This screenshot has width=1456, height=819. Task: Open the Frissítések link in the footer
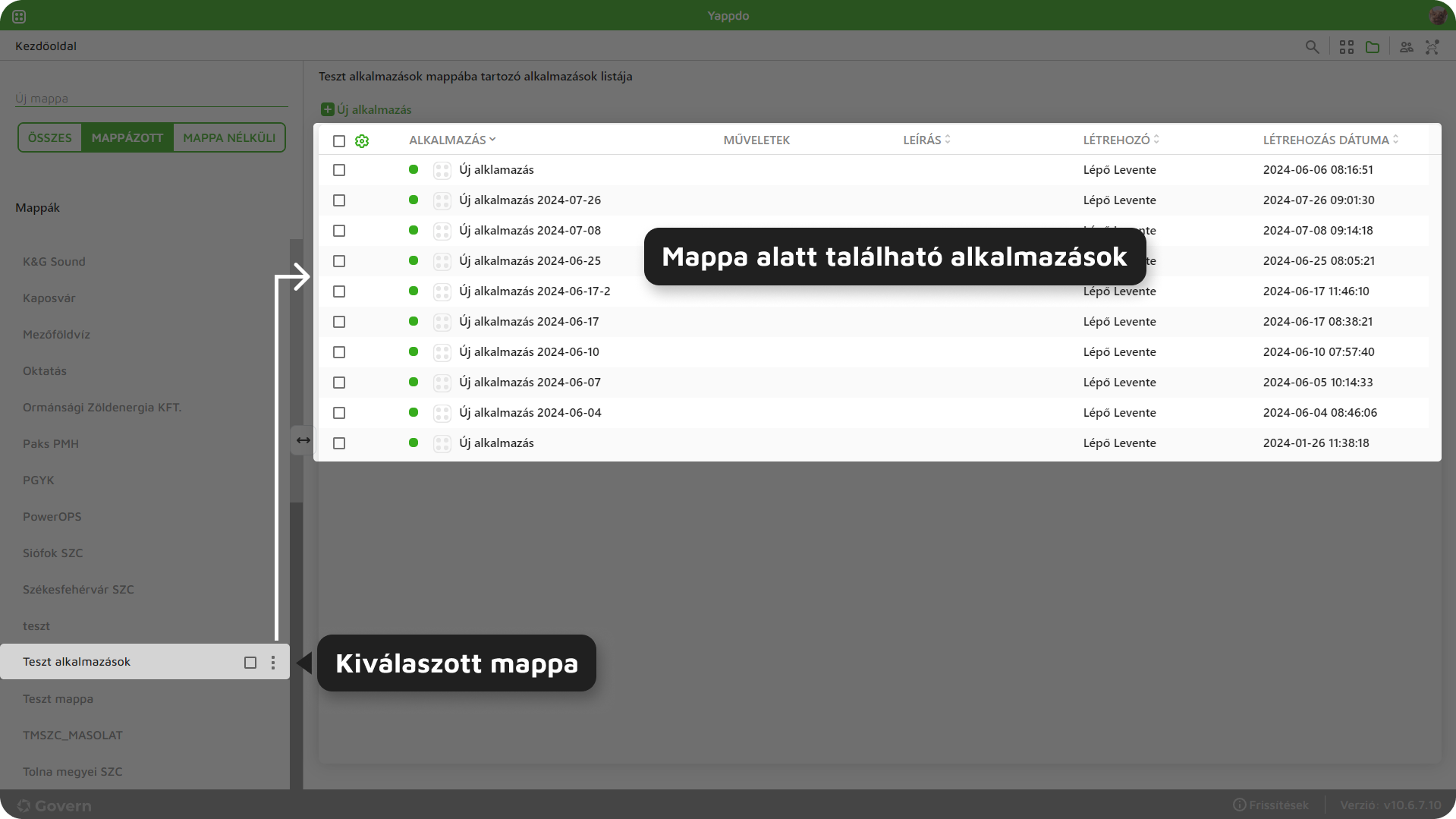(1278, 805)
